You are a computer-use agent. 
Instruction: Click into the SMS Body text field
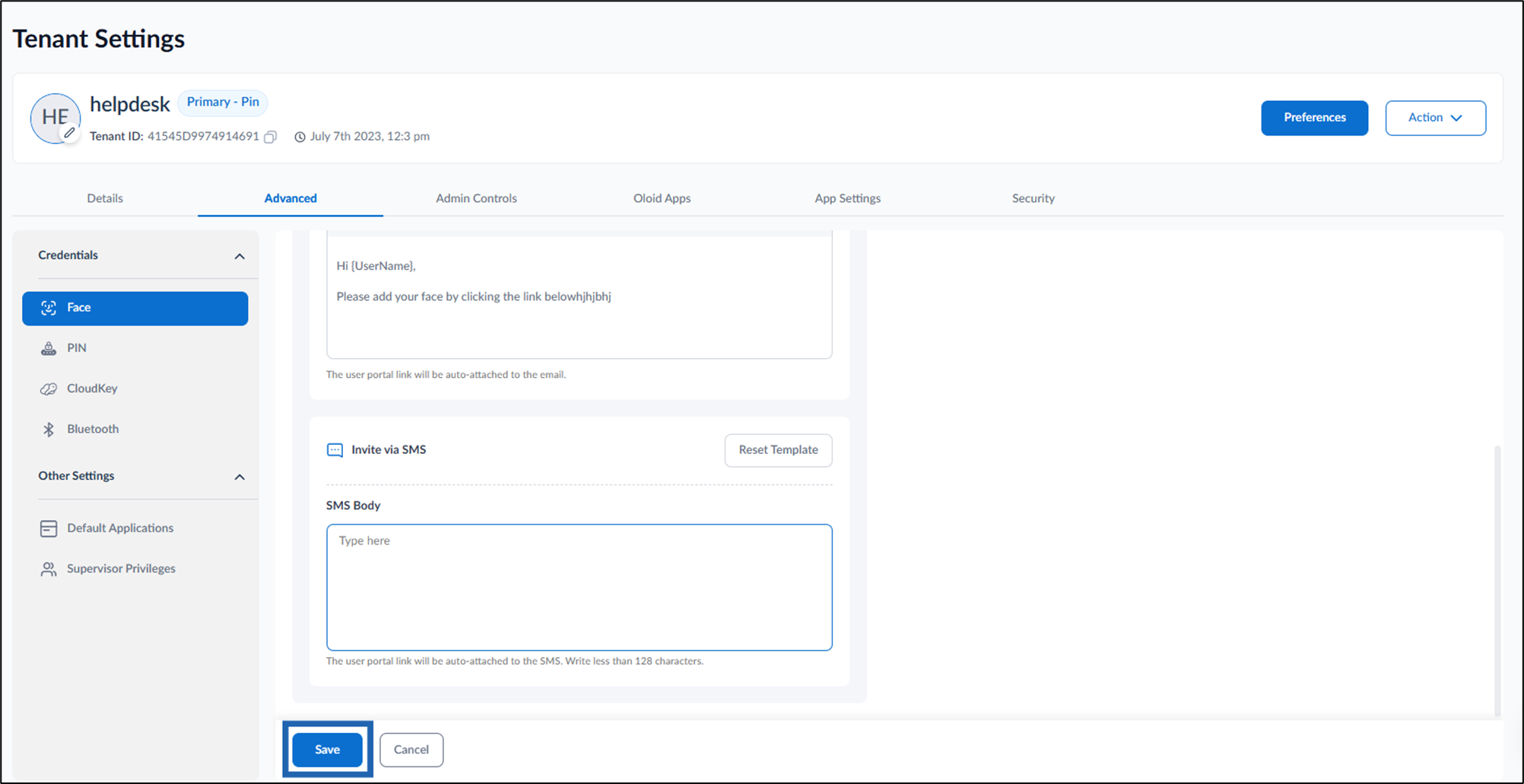tap(579, 587)
